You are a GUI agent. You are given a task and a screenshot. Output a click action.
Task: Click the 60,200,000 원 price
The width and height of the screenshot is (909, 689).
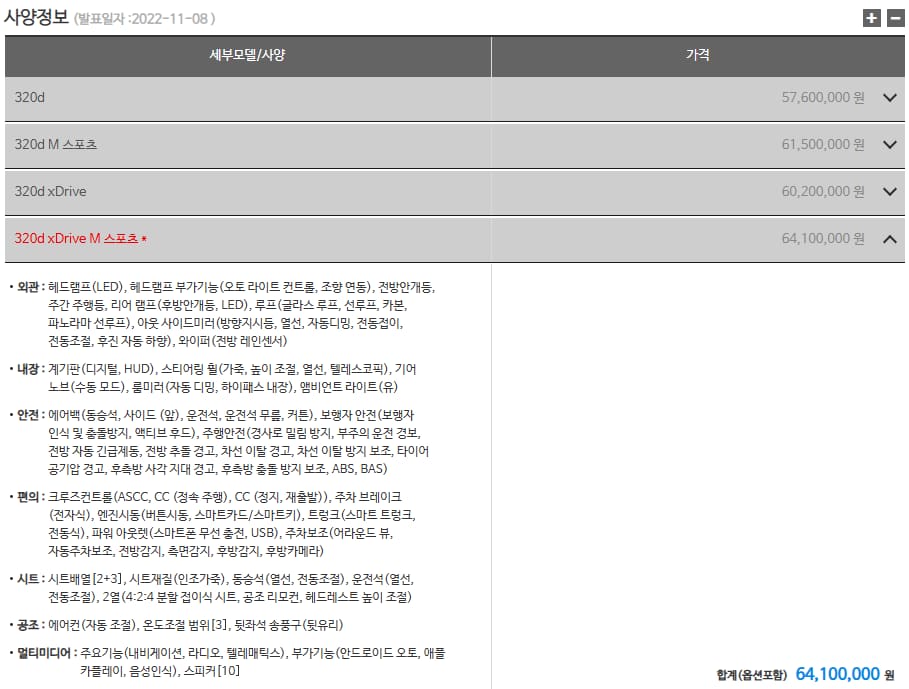[x=823, y=191]
